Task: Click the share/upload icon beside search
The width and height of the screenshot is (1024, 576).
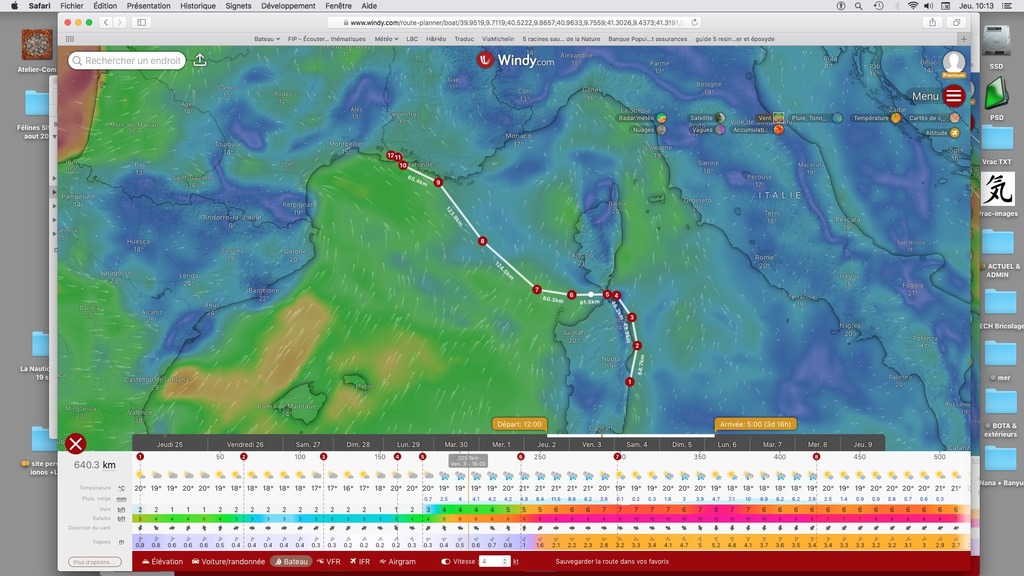Action: click(200, 60)
